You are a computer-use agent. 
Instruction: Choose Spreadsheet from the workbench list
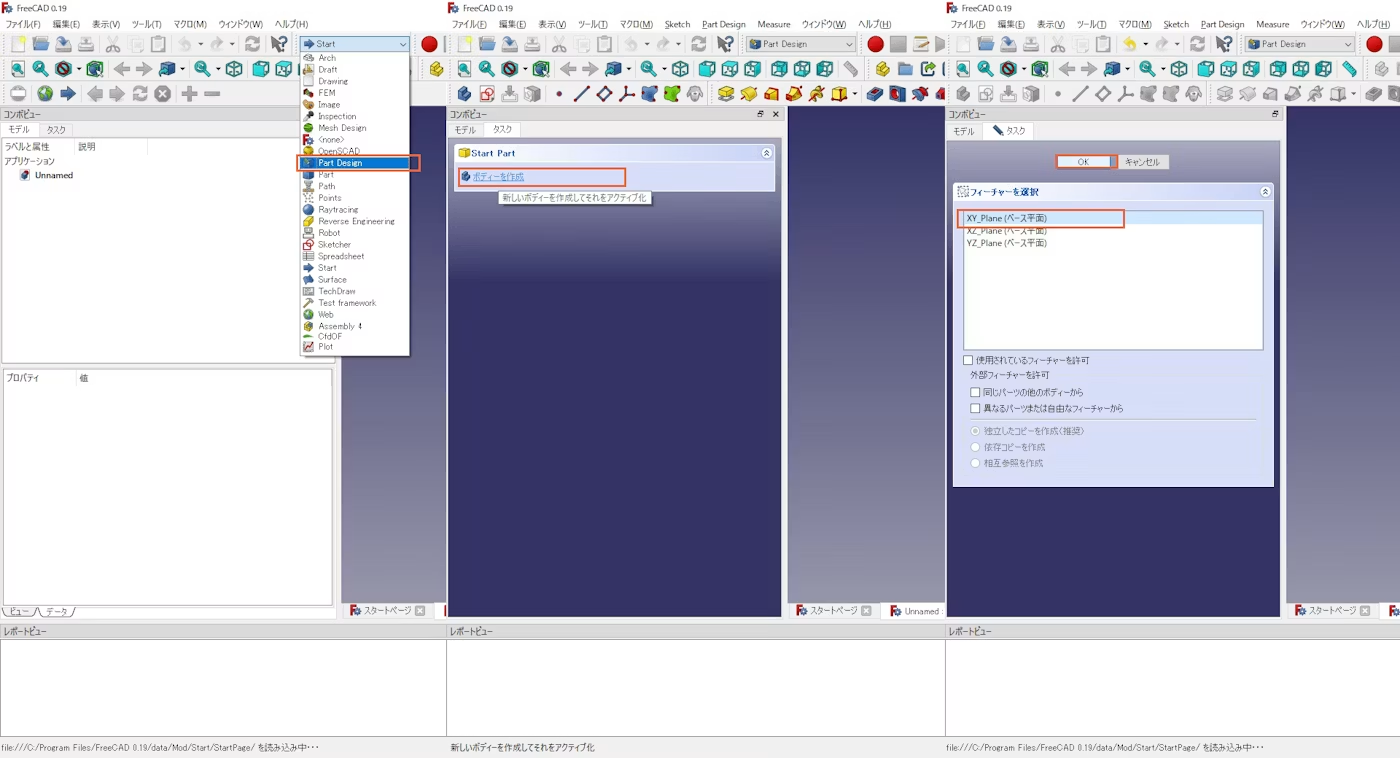(355, 256)
